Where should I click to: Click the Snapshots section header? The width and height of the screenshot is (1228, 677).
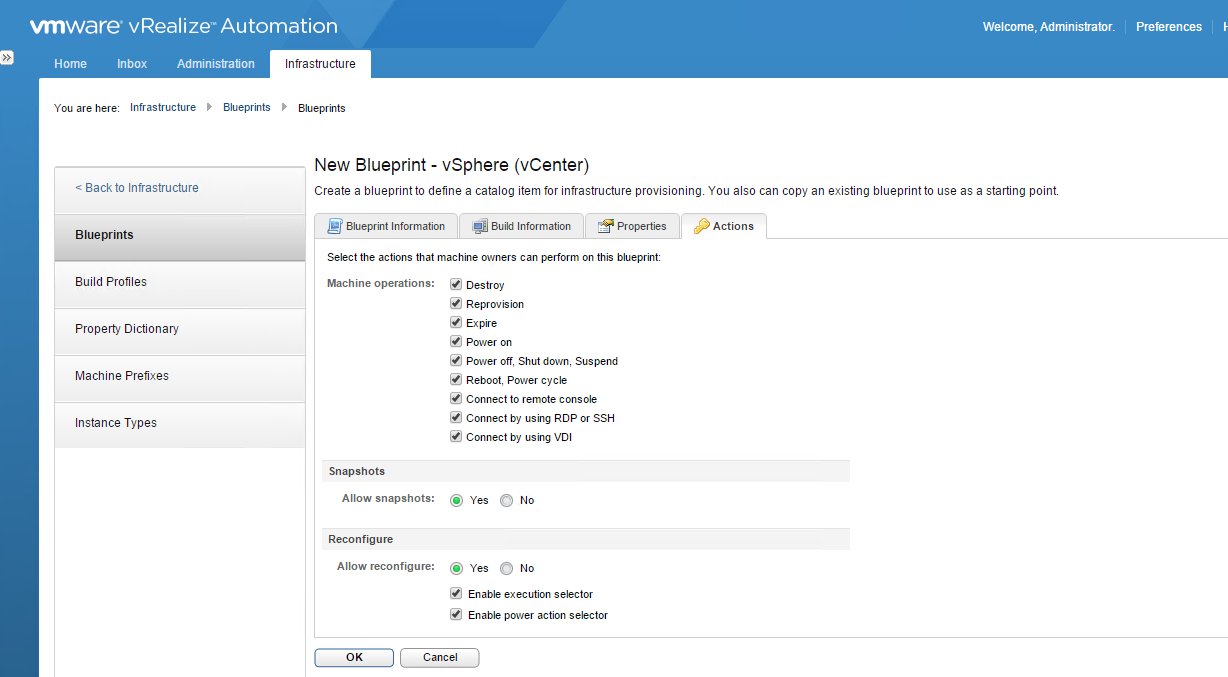pyautogui.click(x=586, y=471)
